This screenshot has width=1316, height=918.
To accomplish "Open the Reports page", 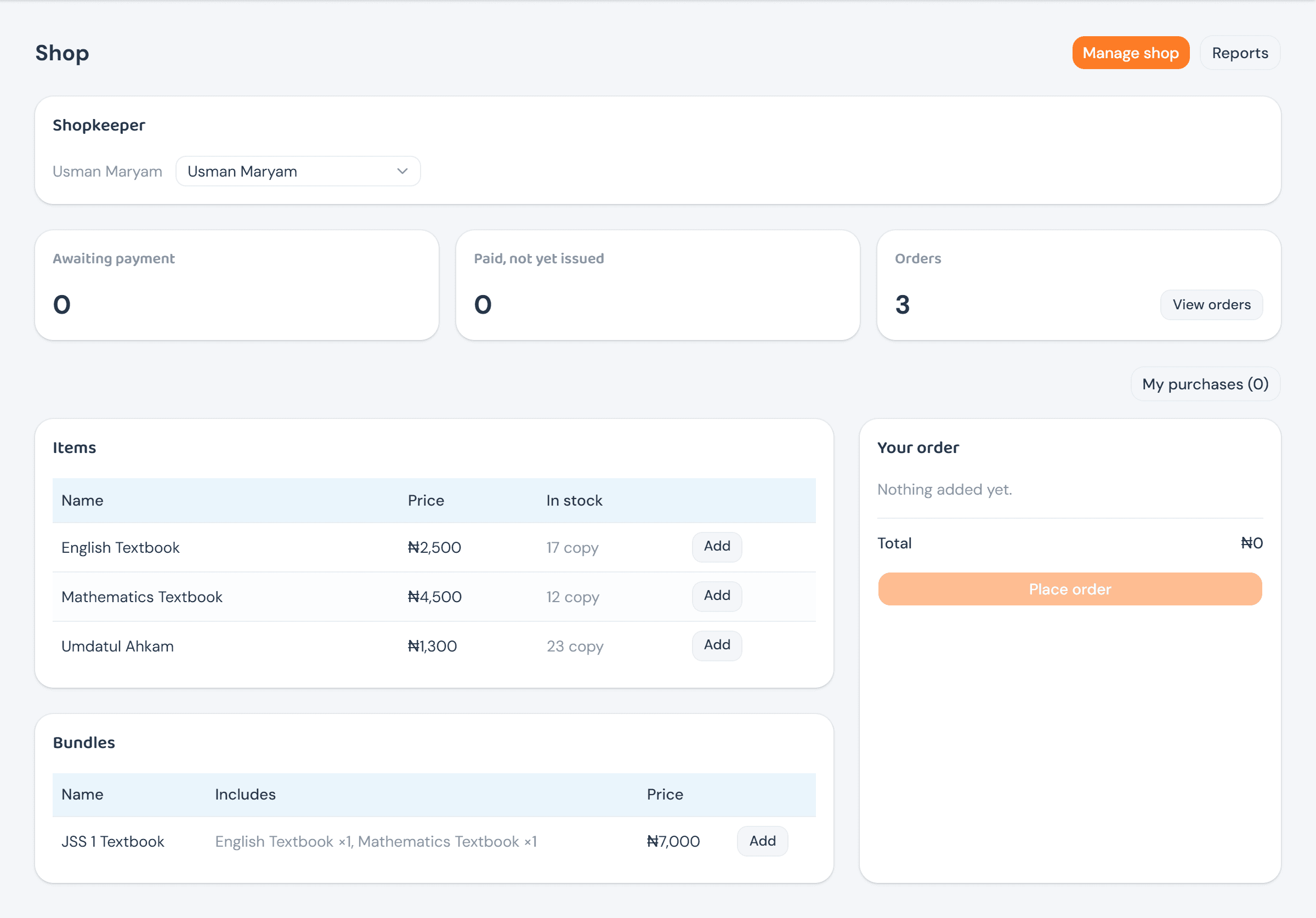I will tap(1240, 53).
